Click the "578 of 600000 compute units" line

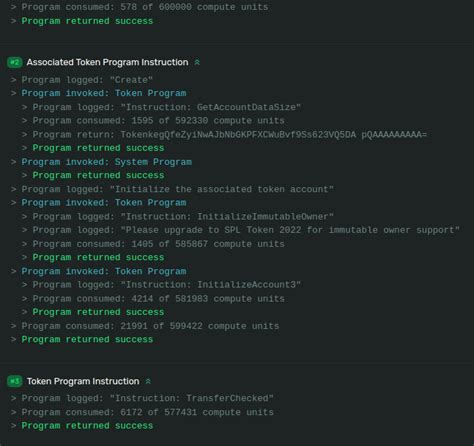[x=145, y=7]
